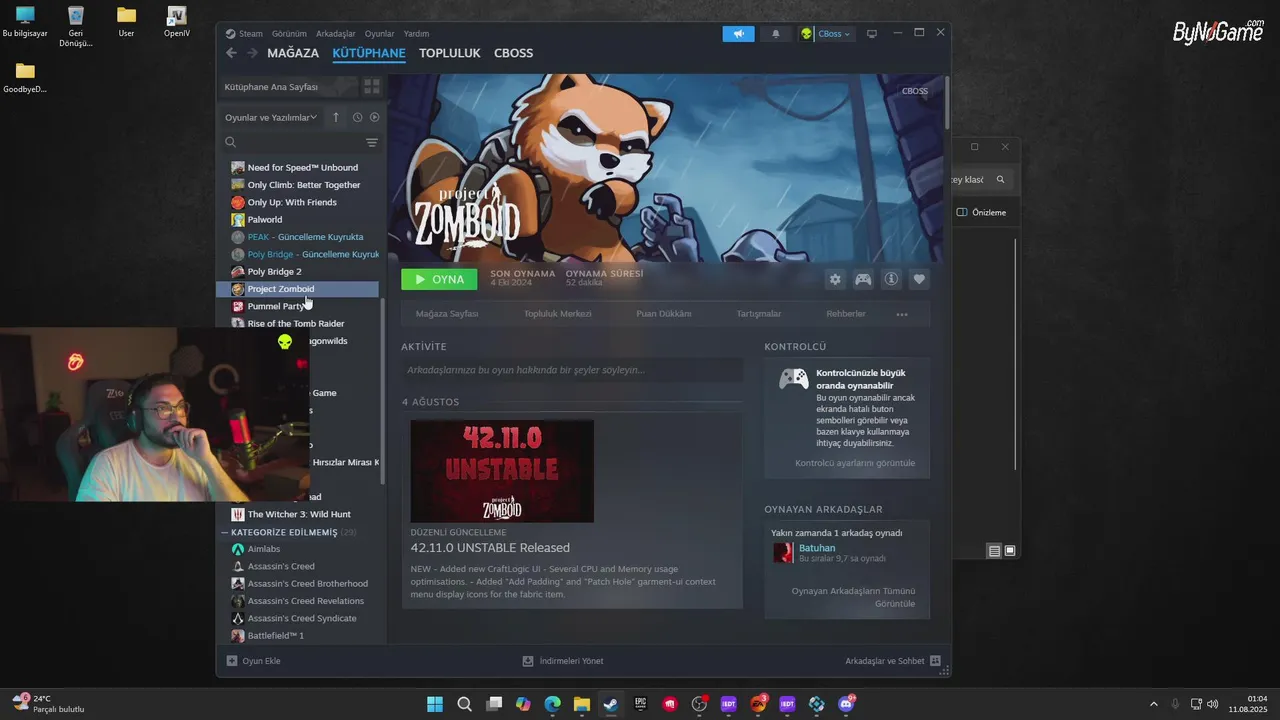This screenshot has width=1280, height=720.
Task: Select Aimlabs in the library list
Action: click(264, 549)
